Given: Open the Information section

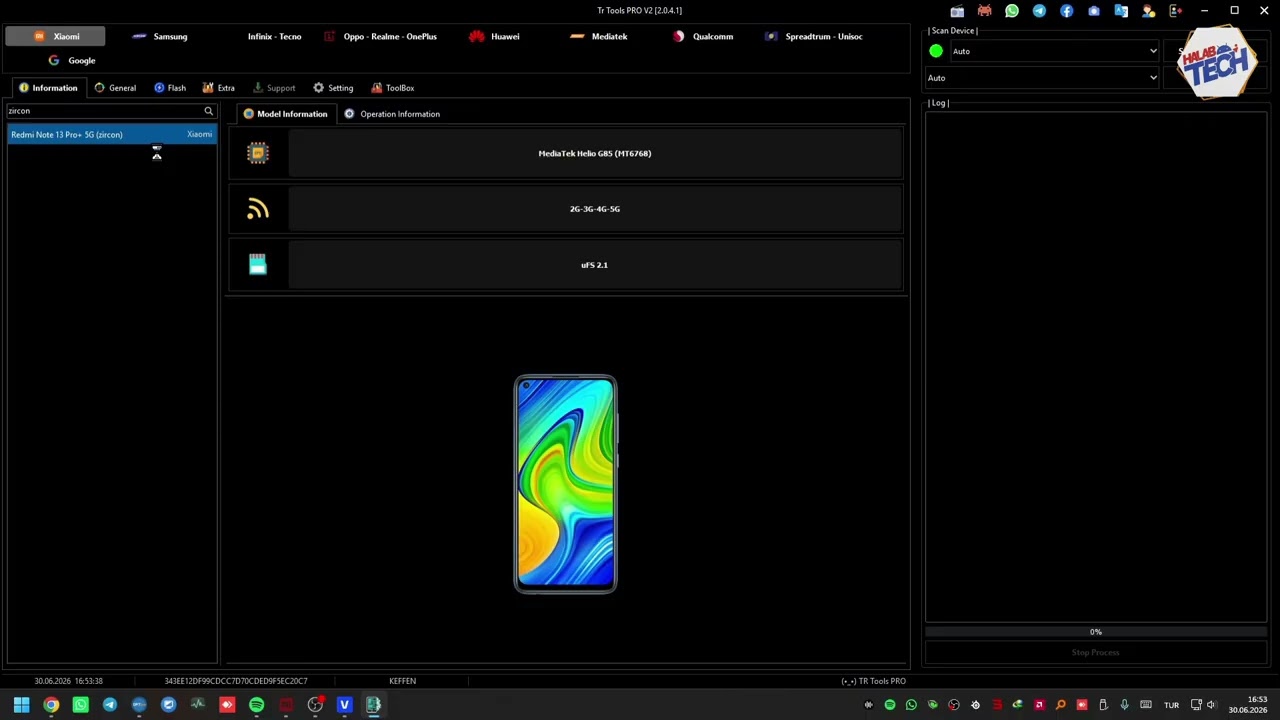Looking at the screenshot, I should (47, 88).
